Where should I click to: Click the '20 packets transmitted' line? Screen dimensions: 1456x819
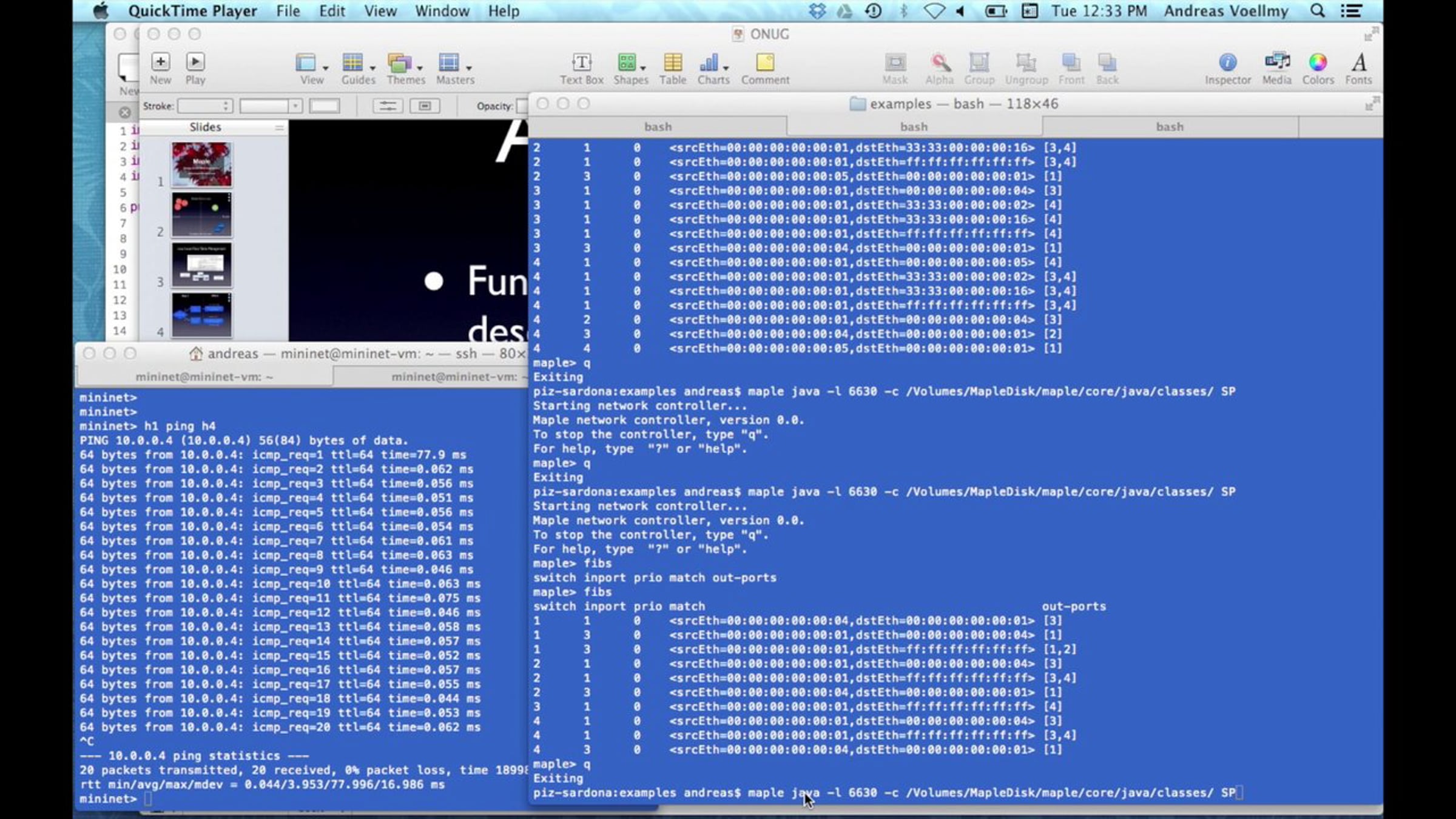pos(303,770)
